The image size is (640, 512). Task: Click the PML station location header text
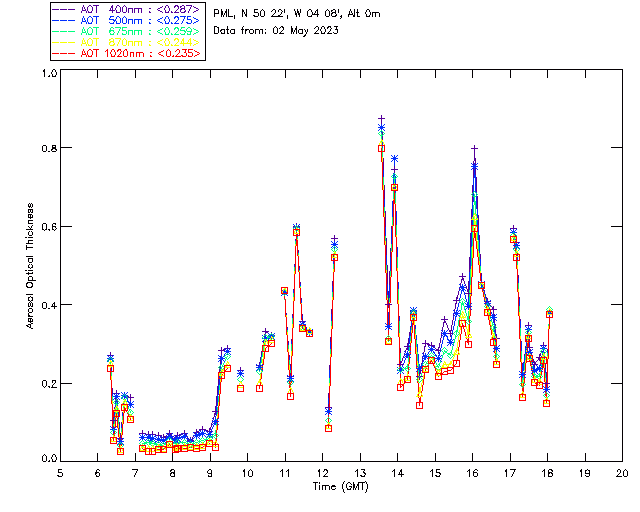tap(297, 13)
